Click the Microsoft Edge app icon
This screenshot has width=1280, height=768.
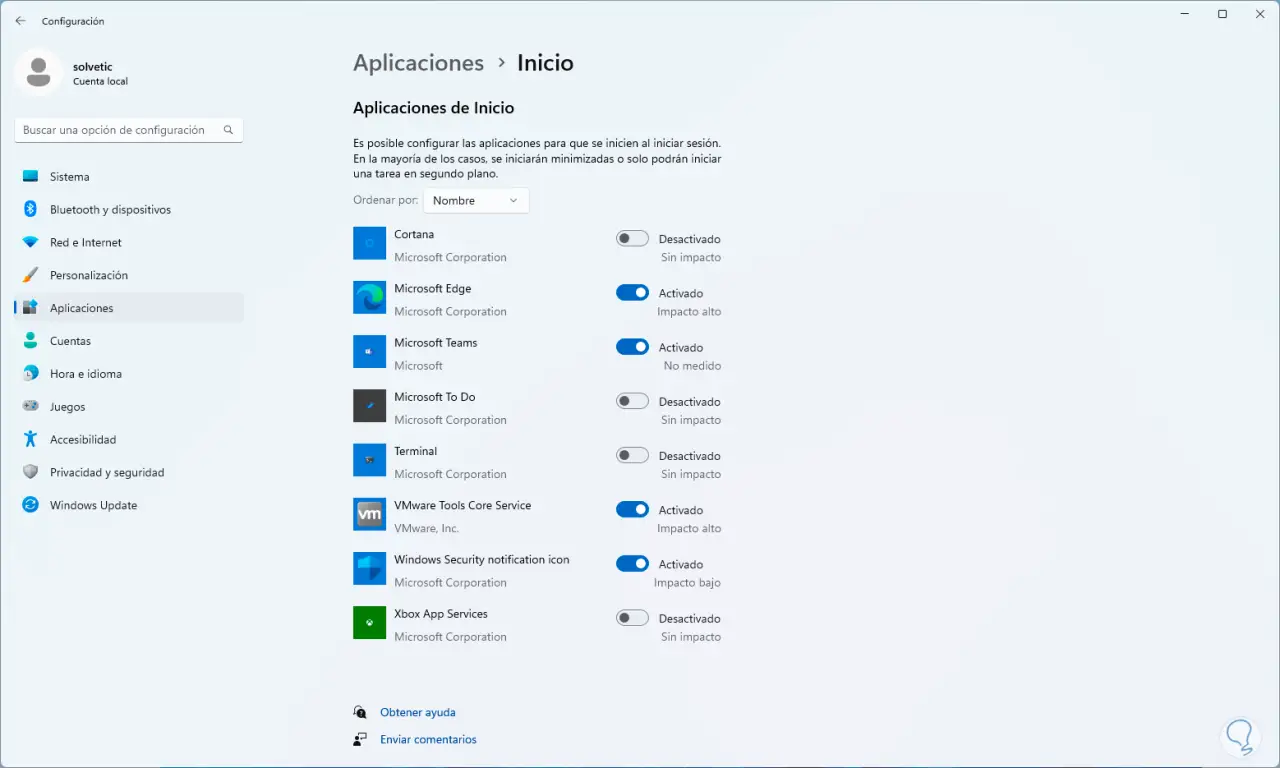(370, 297)
